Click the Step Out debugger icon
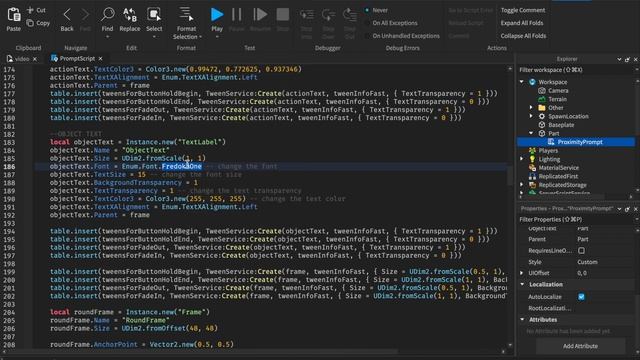Viewport: 640px width, 360px height. point(350,15)
